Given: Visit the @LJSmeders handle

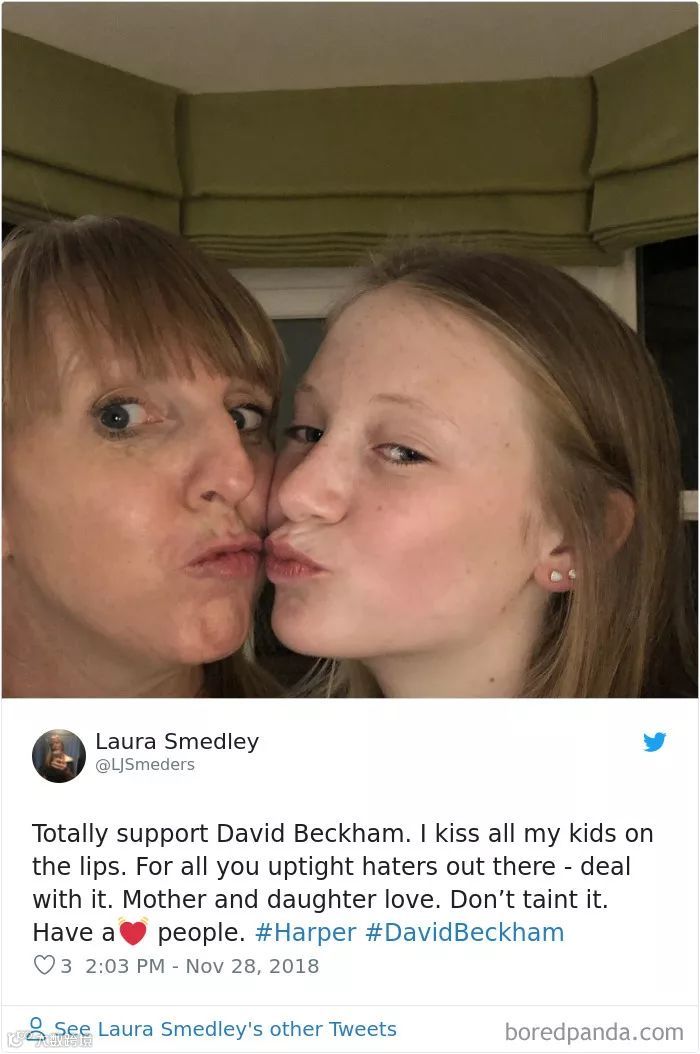Looking at the screenshot, I should coord(145,765).
